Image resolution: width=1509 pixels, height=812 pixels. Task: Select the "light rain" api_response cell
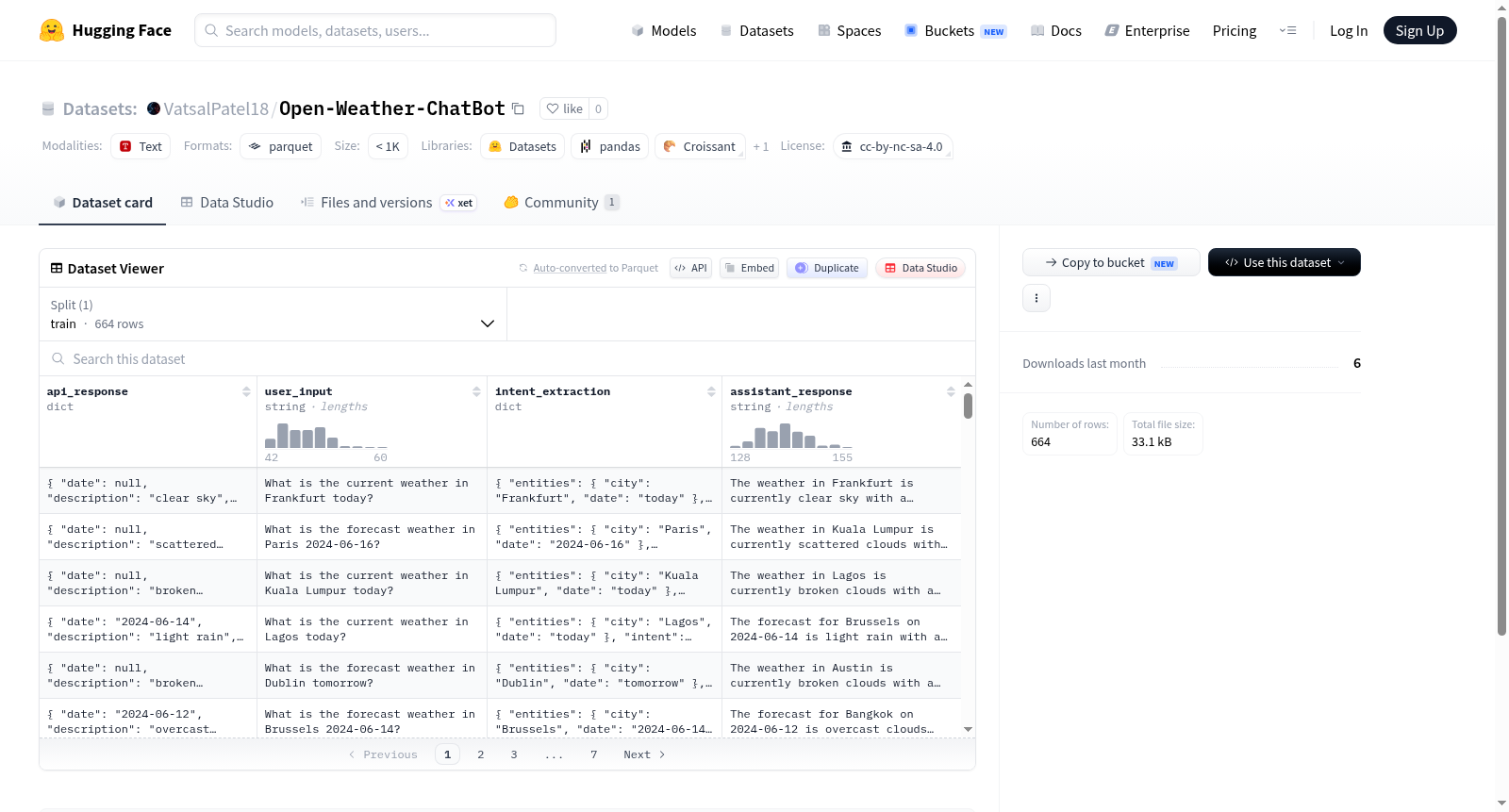pos(148,629)
